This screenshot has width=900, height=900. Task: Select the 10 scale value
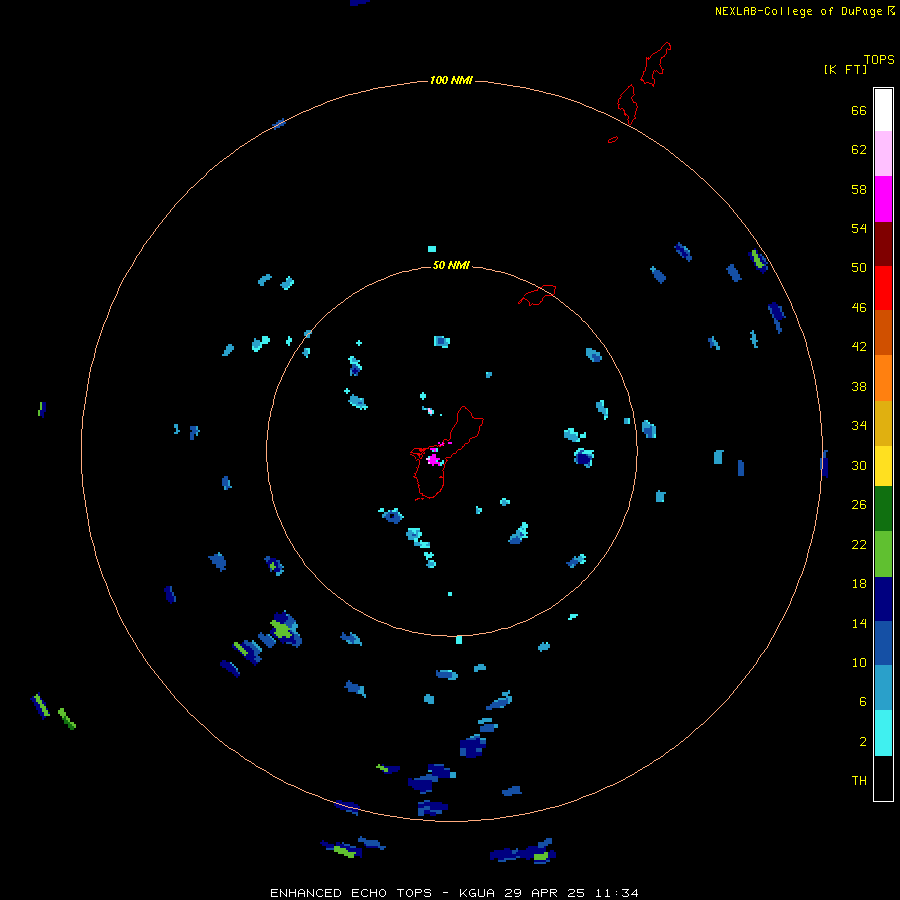[x=859, y=663]
